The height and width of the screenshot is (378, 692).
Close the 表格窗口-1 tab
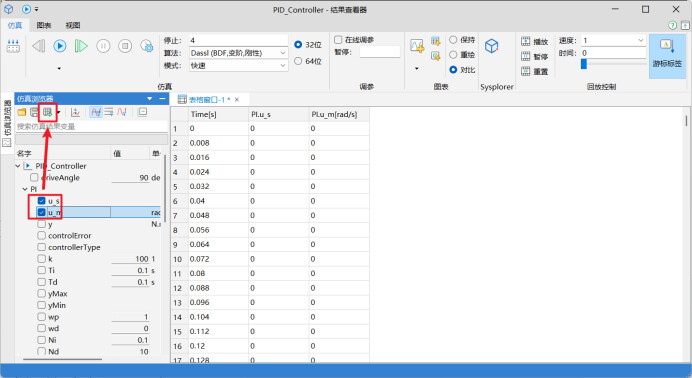coord(237,100)
